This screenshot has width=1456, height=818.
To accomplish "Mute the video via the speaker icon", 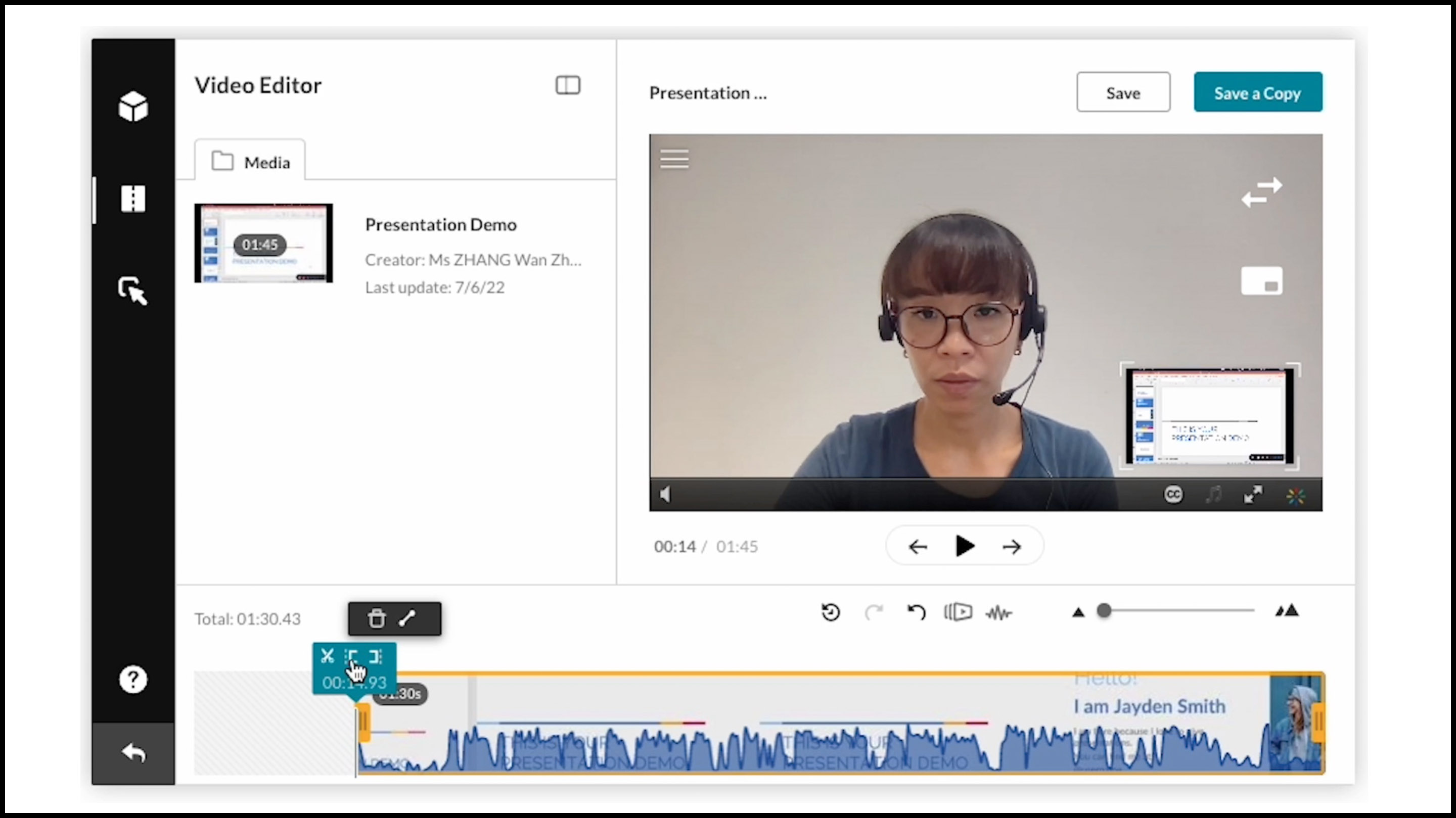I will 665,494.
